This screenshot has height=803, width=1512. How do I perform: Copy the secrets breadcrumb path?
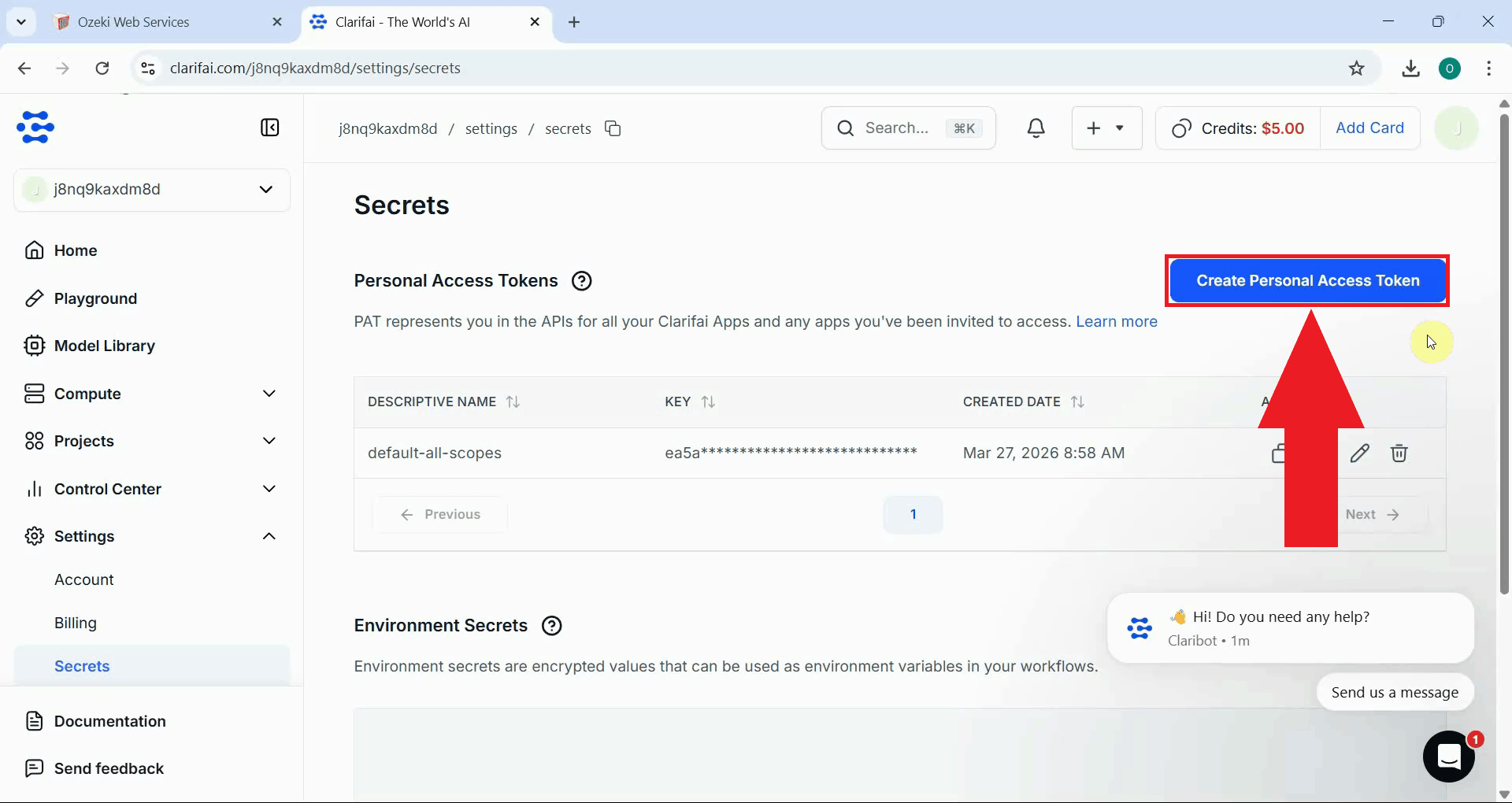tap(613, 128)
